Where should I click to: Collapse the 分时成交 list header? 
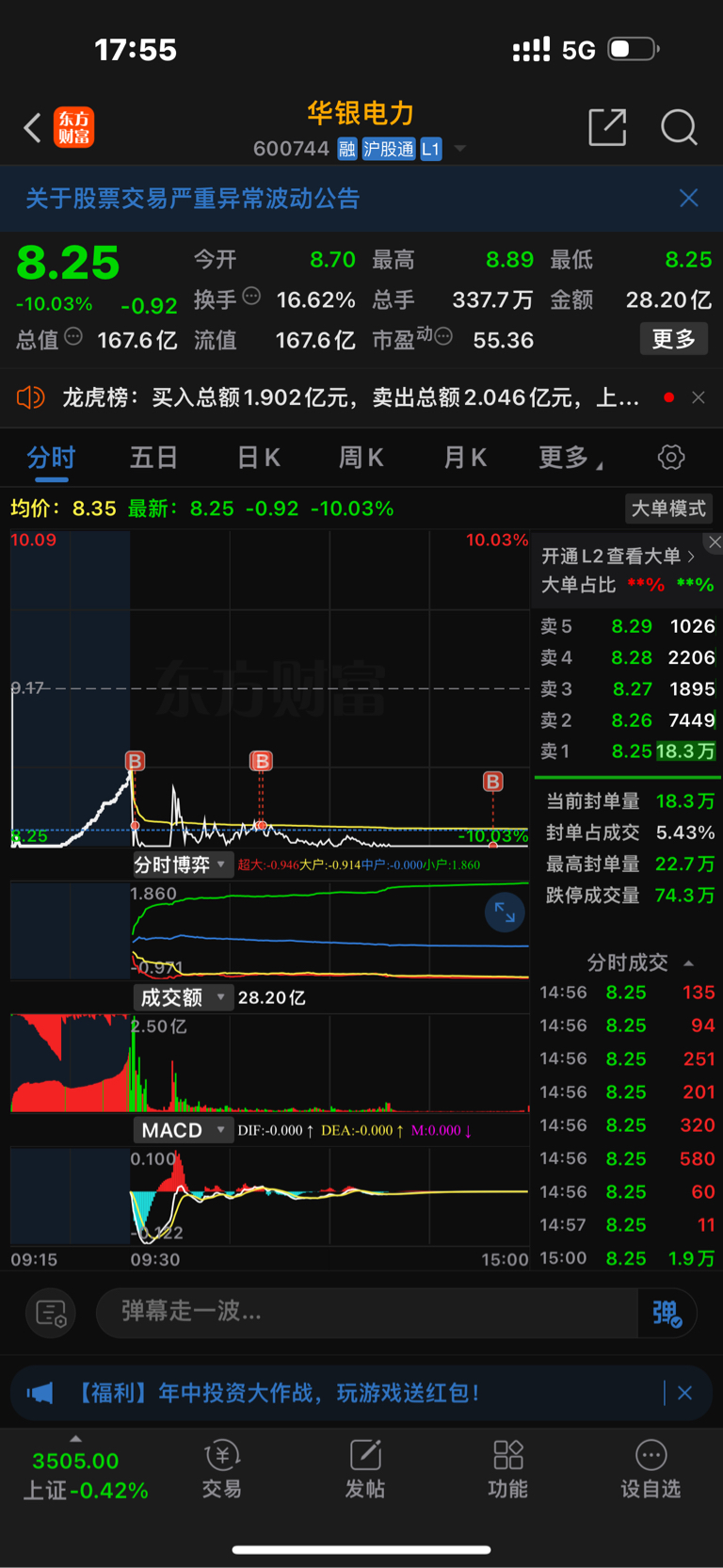(639, 962)
